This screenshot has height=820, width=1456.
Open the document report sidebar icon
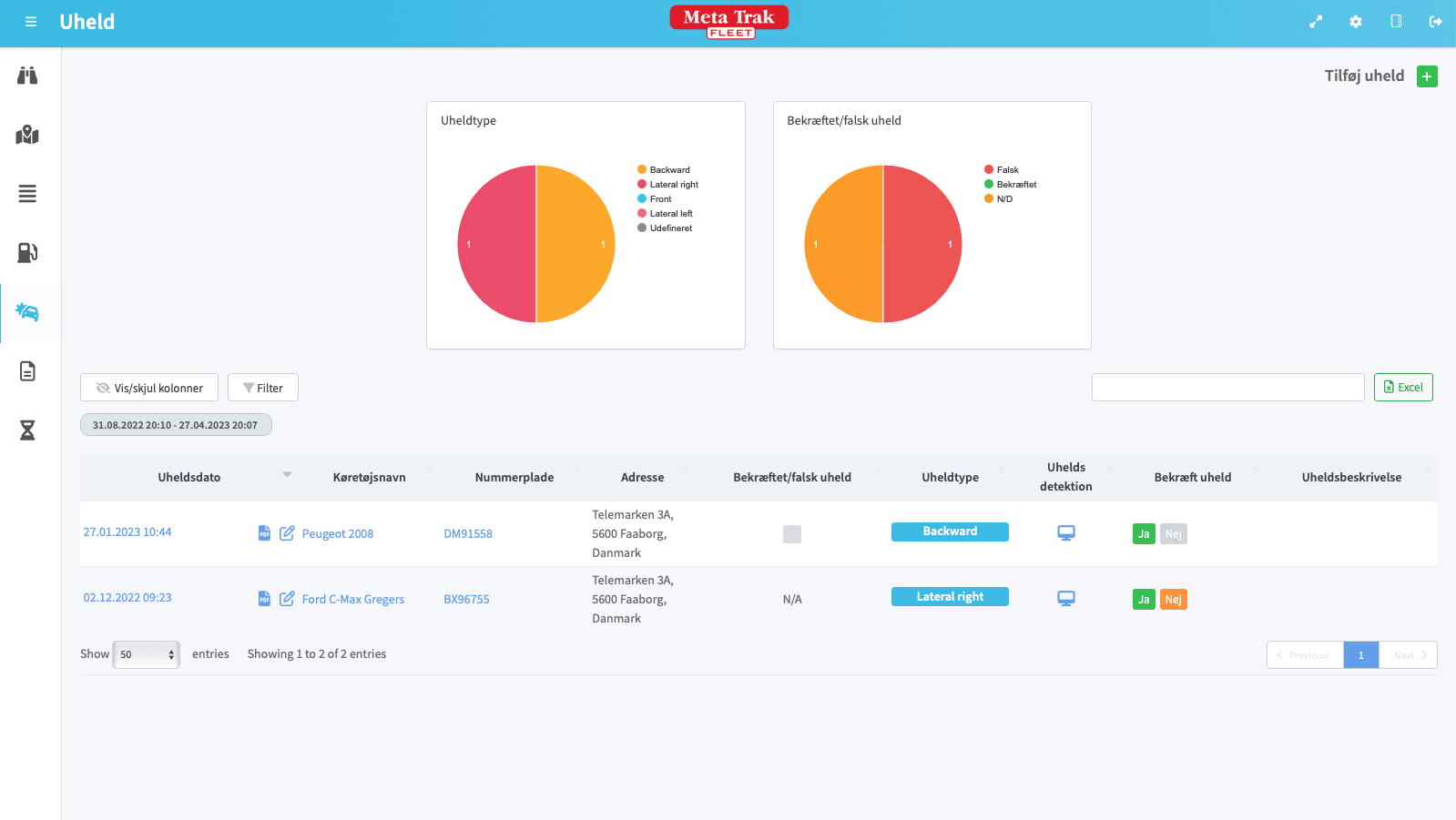point(27,371)
